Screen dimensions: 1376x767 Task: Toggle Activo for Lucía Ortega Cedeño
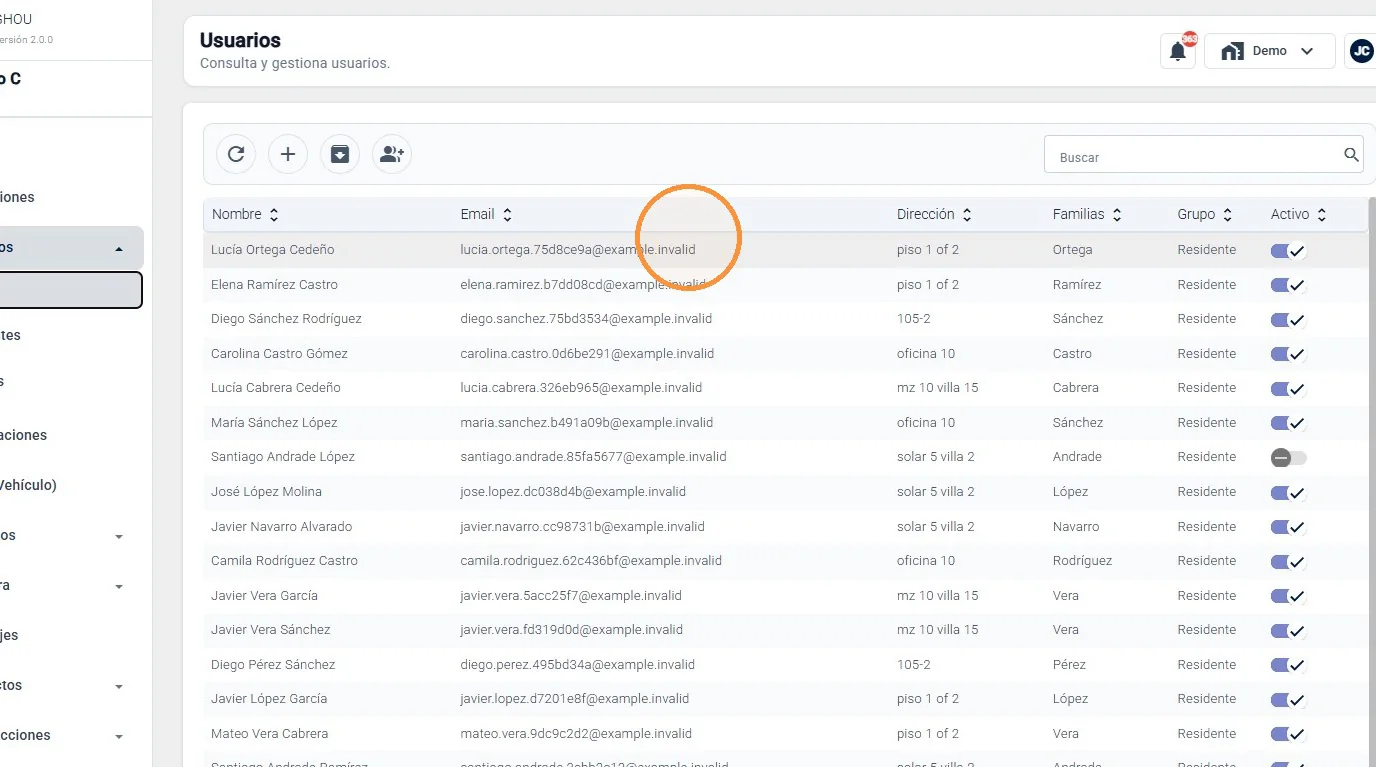[x=1289, y=251]
